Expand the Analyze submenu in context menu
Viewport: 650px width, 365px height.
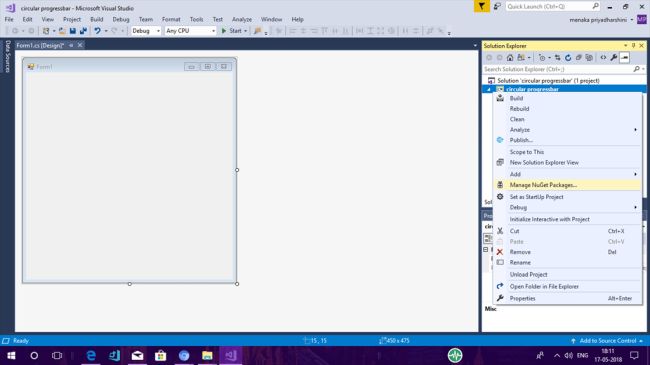tap(568, 130)
